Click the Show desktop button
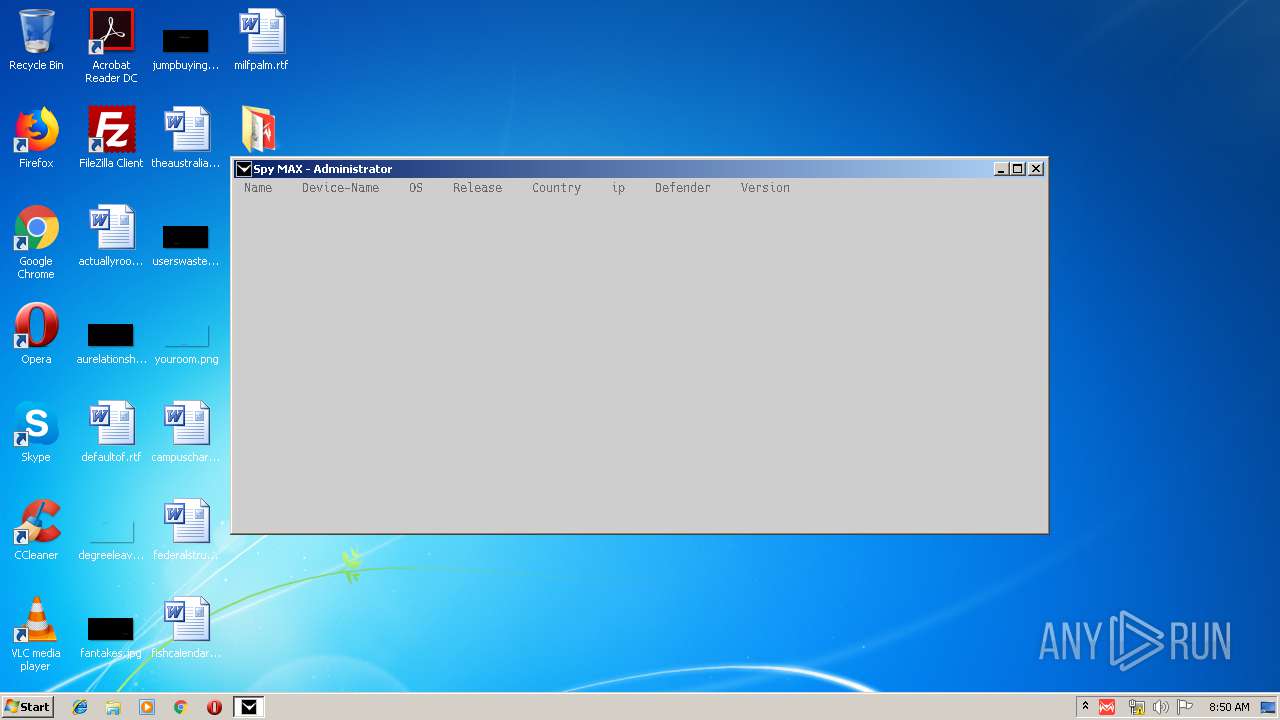1280x720 pixels. (x=1269, y=707)
